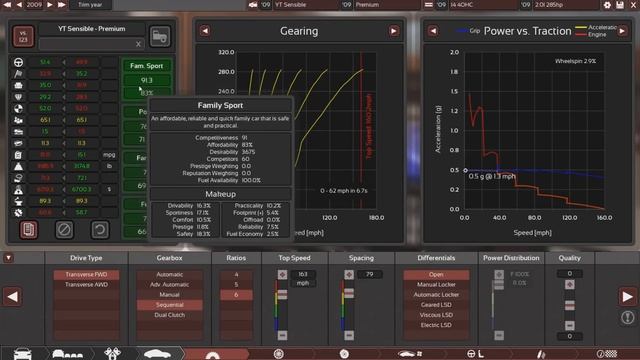Set gear ratios count to 5
The image size is (640, 360).
(x=236, y=284)
